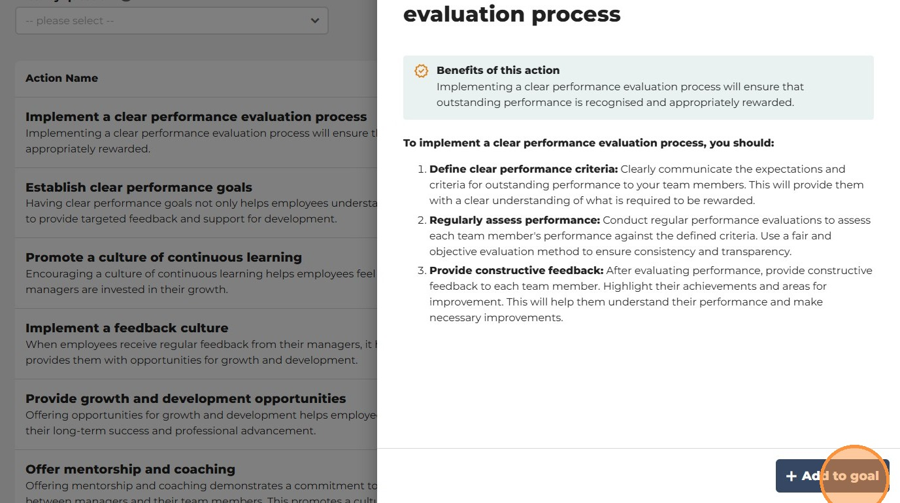Click the 'evaluation process' panel title

point(511,14)
